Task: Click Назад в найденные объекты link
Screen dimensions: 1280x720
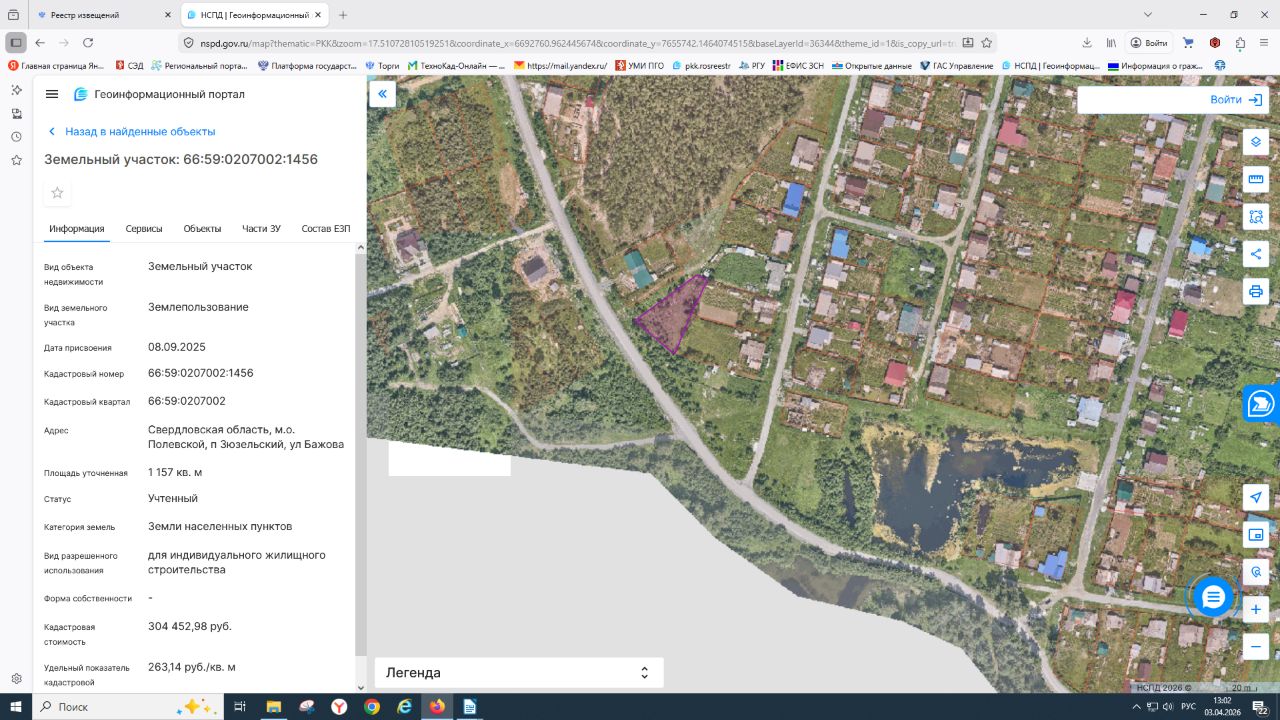Action: click(131, 131)
